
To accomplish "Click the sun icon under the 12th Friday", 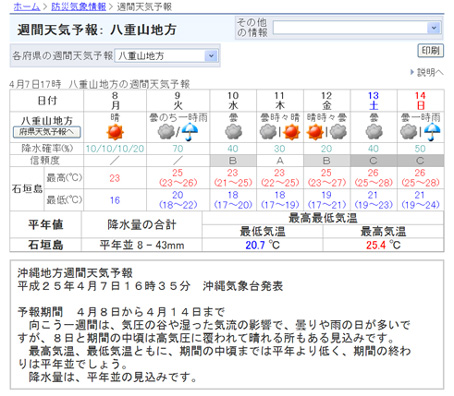I will [x=315, y=132].
